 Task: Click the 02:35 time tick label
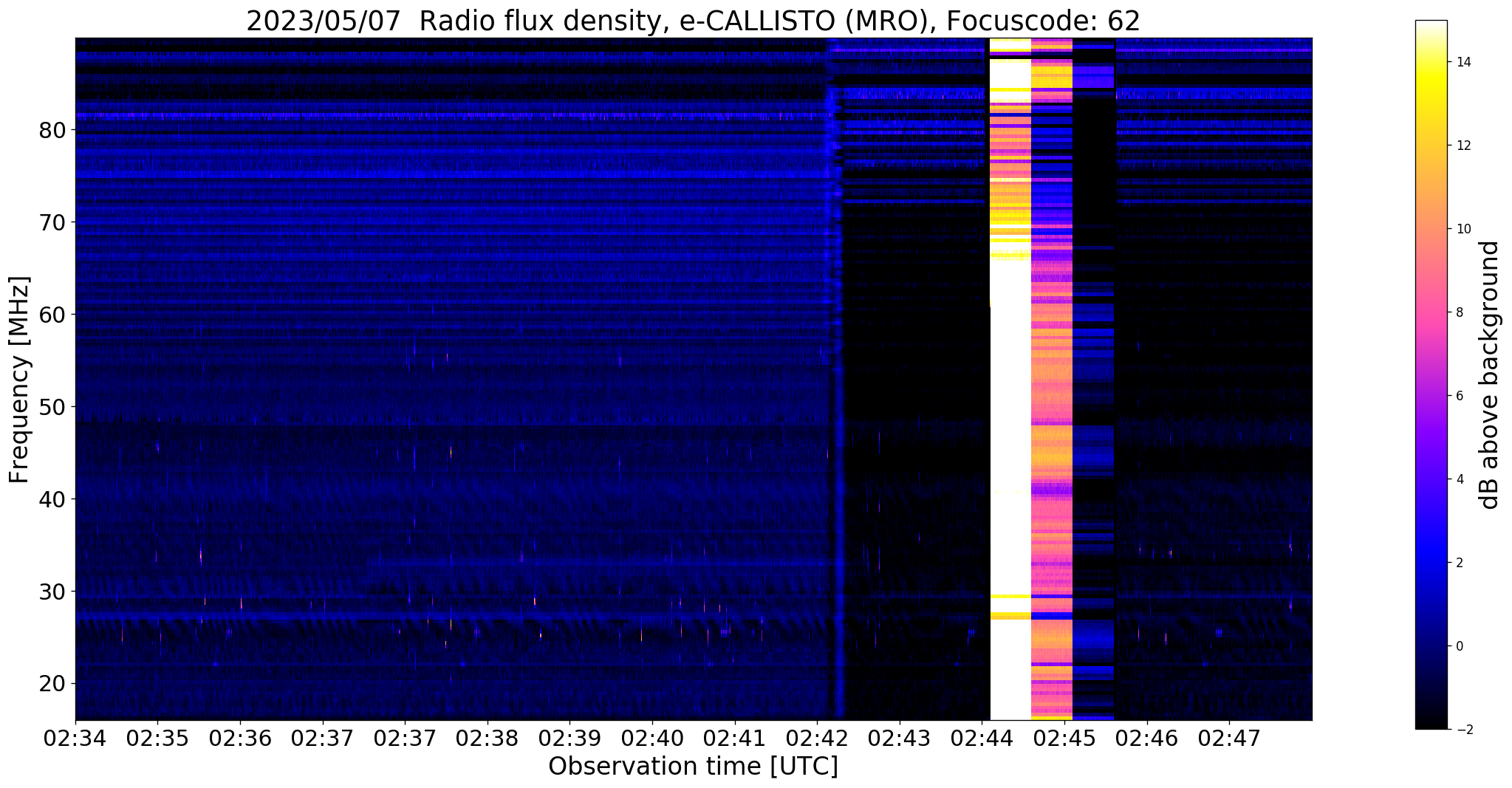pos(157,737)
